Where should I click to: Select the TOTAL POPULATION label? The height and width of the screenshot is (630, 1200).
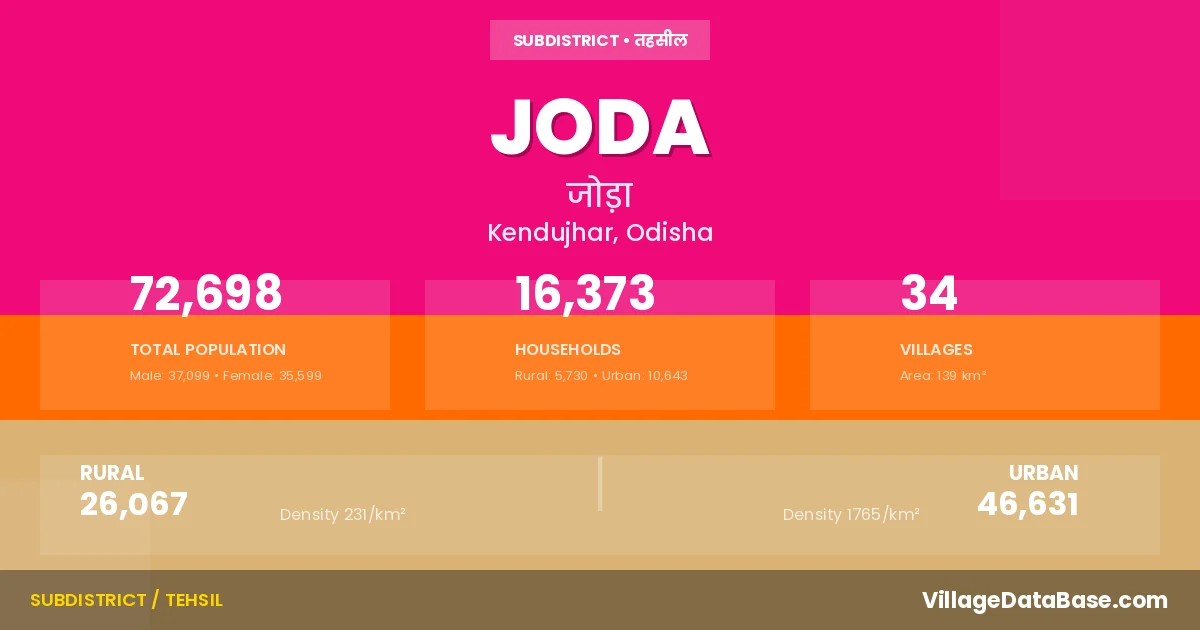point(208,350)
